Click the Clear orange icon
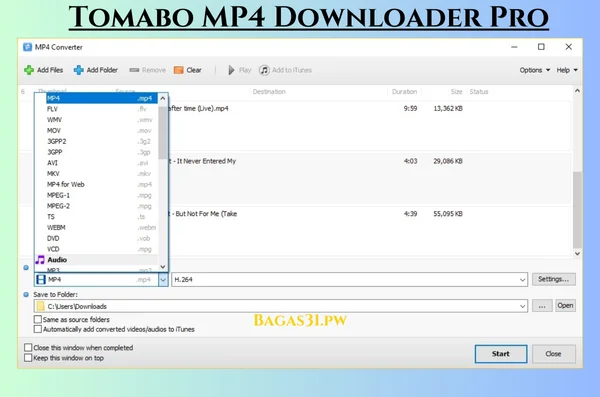Image resolution: width=600 pixels, height=397 pixels. (x=178, y=70)
